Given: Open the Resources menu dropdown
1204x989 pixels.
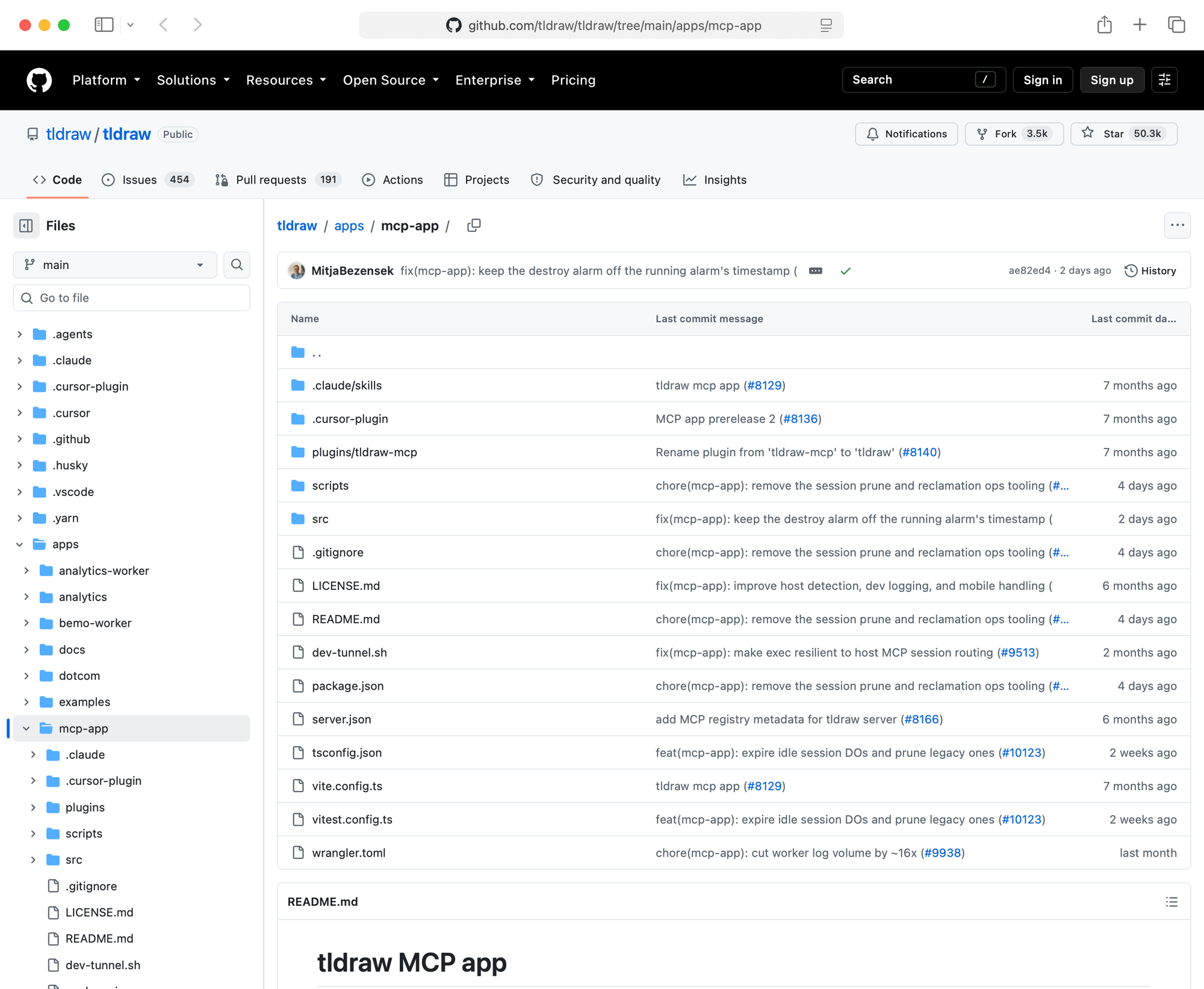Looking at the screenshot, I should [x=286, y=80].
